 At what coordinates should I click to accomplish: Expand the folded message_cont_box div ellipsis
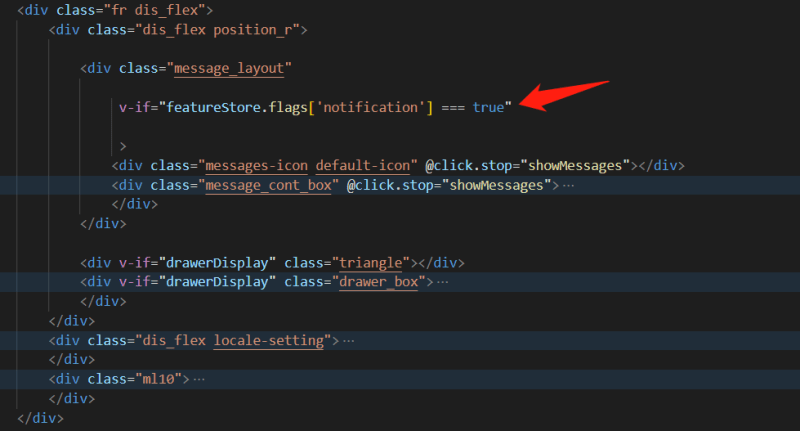coord(568,186)
